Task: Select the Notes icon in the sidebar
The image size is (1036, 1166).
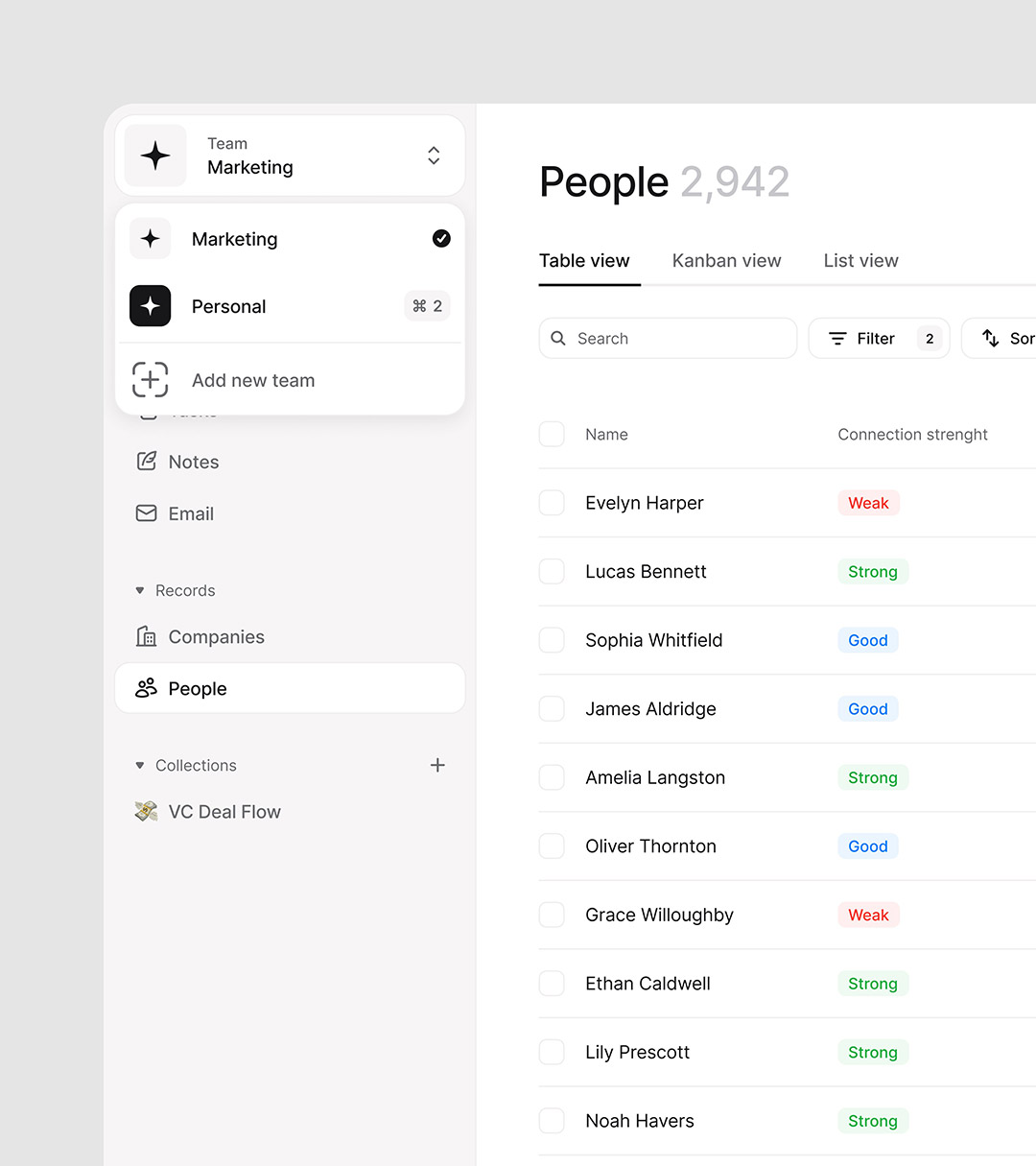Action: (x=146, y=462)
